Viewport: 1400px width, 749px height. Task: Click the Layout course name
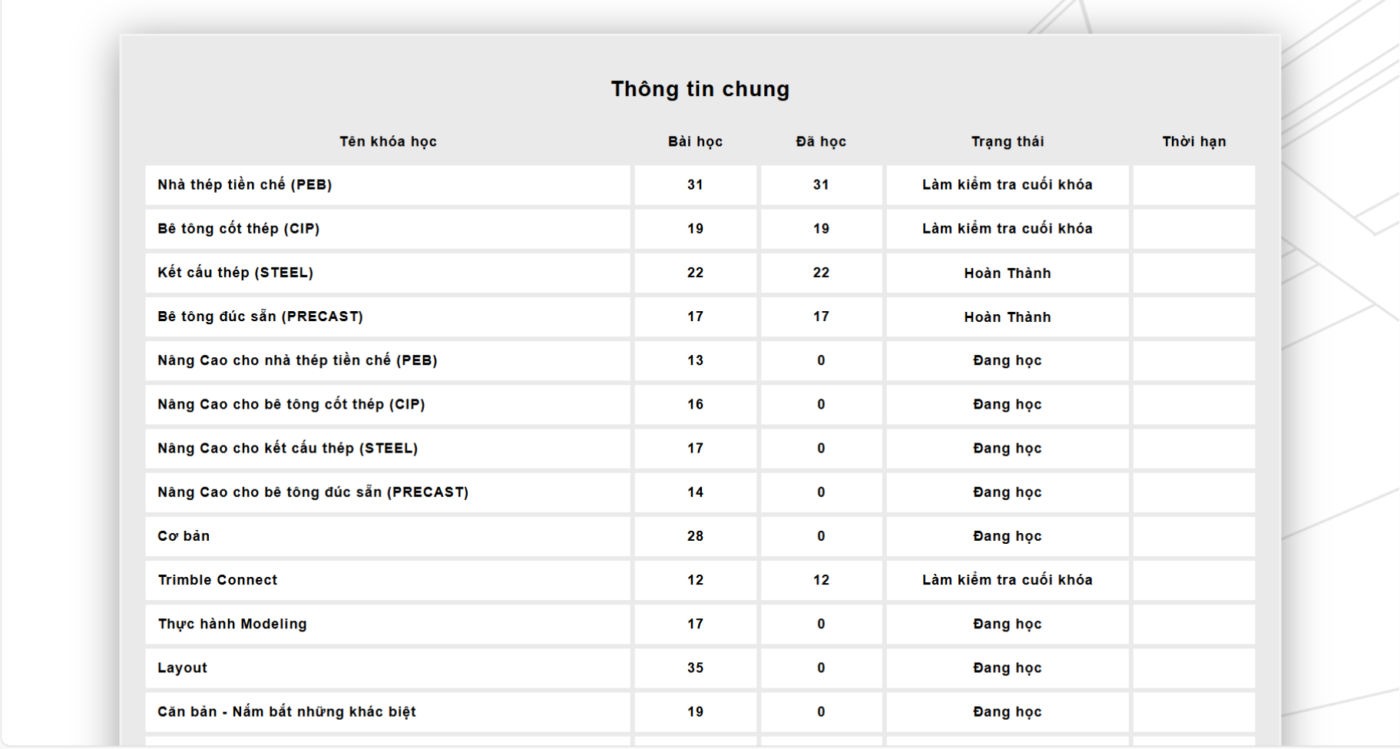(183, 668)
